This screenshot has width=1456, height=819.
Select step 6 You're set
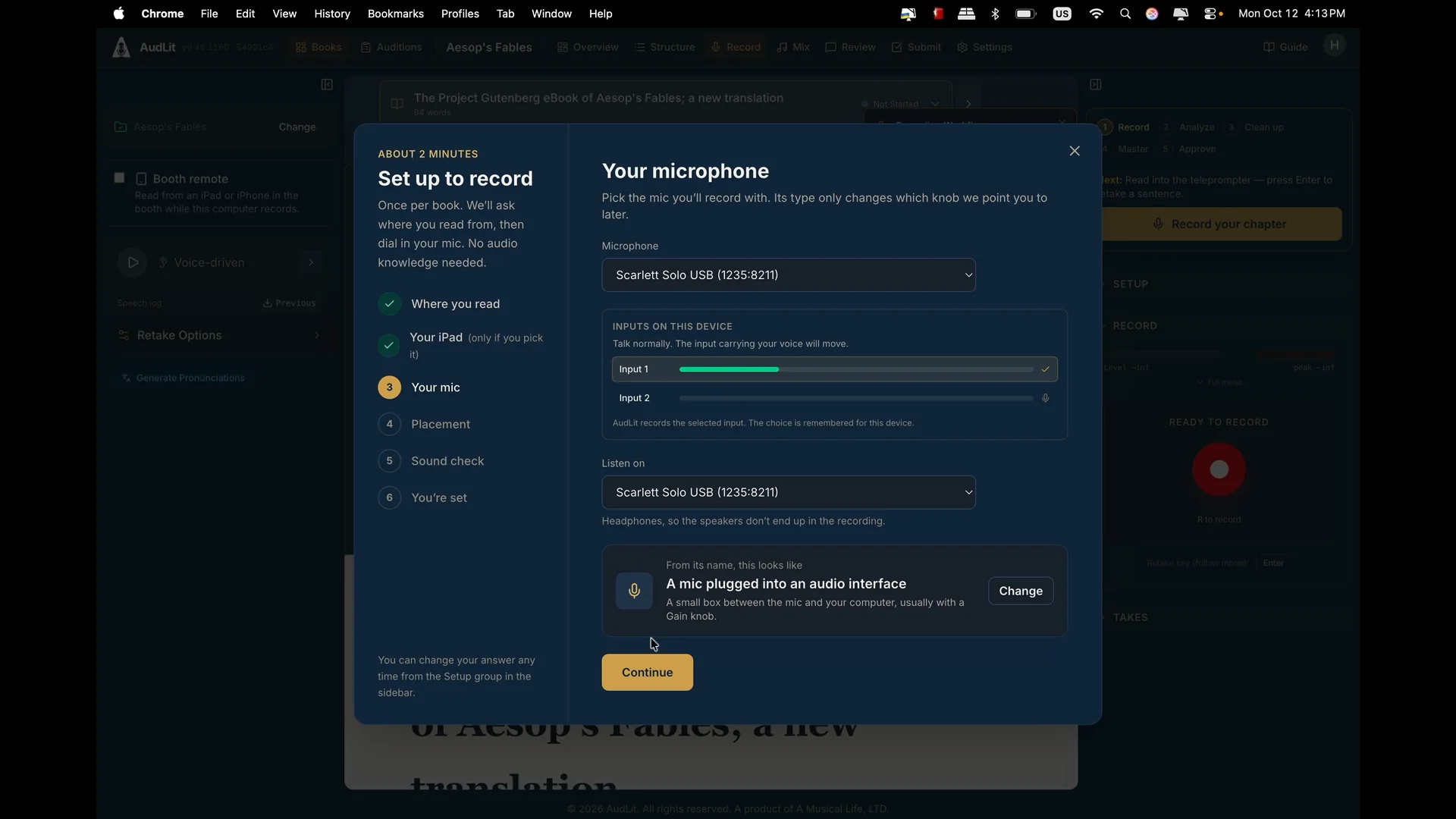point(422,498)
